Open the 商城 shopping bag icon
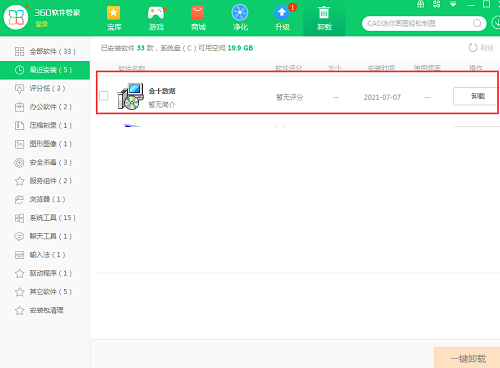Screen dimensions: 500x368 pyautogui.click(x=198, y=13)
